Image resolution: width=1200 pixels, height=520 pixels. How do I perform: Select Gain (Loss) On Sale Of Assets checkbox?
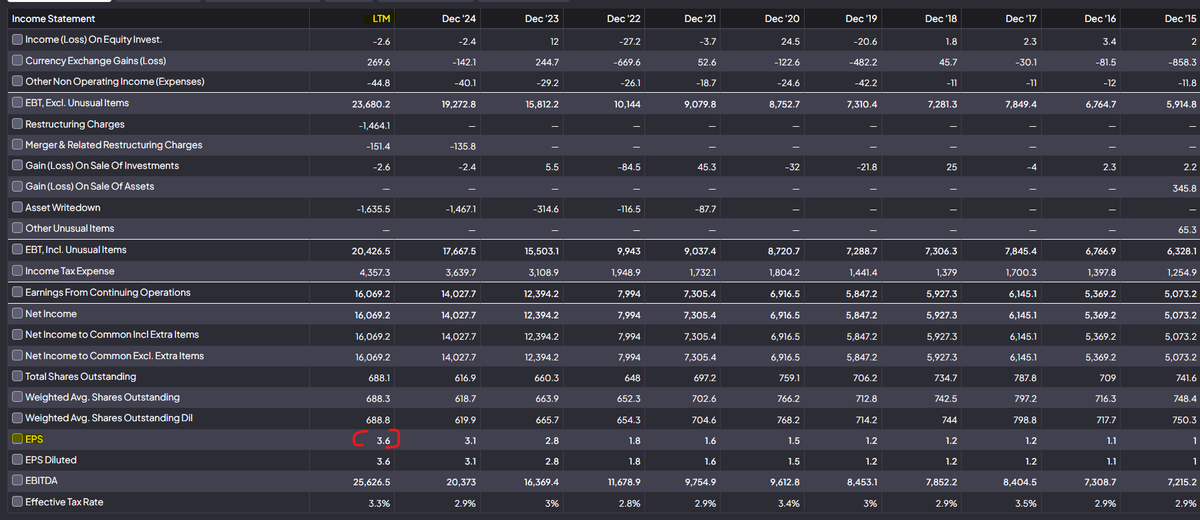coord(17,187)
